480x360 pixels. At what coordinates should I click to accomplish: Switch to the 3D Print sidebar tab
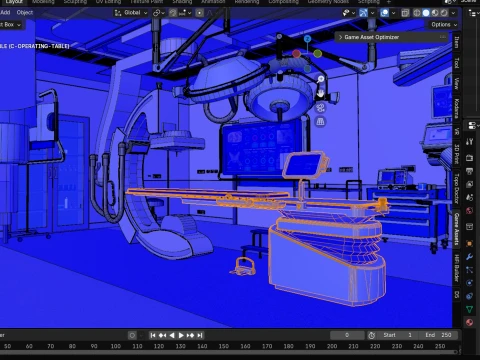pos(457,153)
